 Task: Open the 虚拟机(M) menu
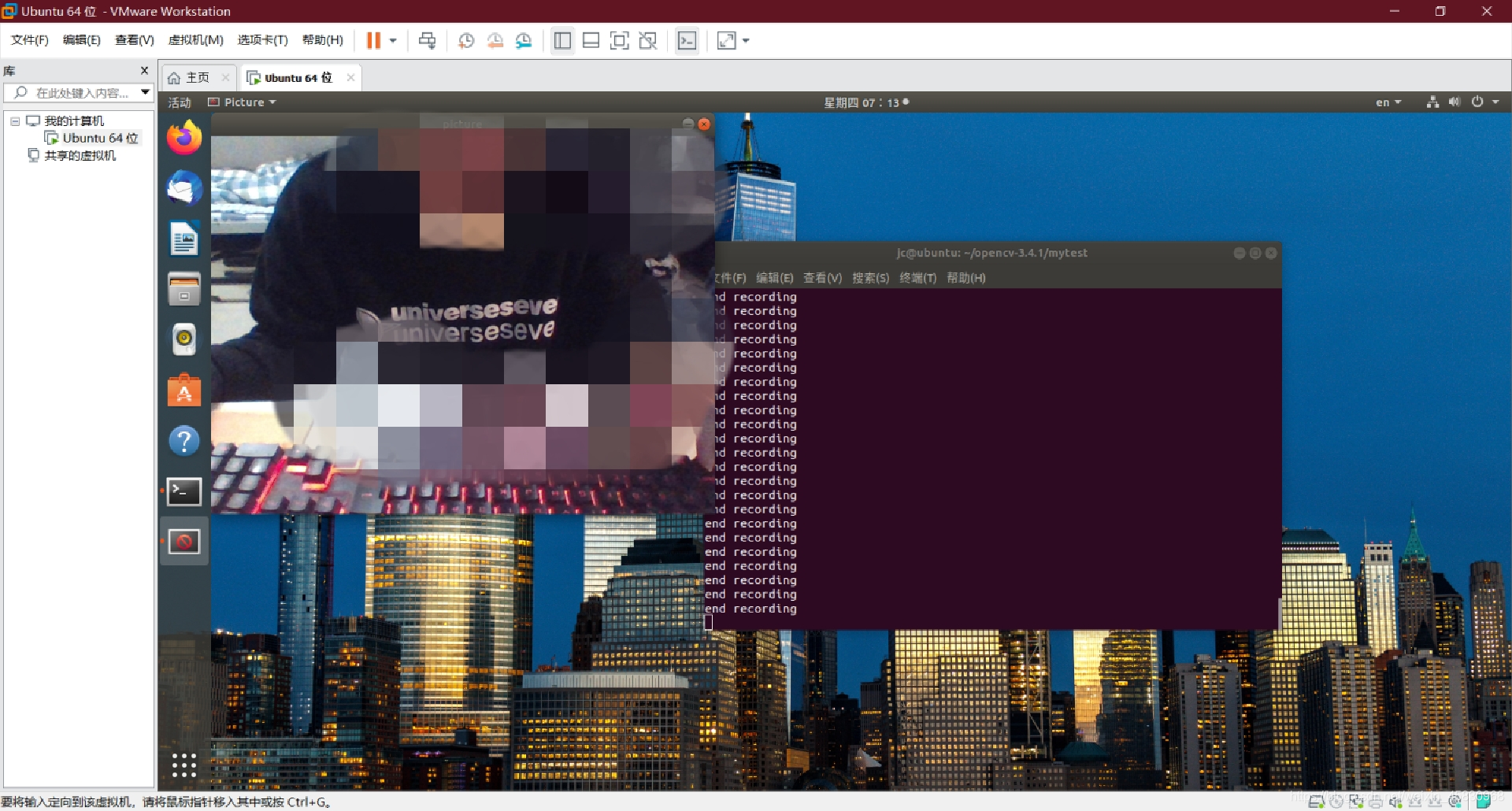[196, 40]
